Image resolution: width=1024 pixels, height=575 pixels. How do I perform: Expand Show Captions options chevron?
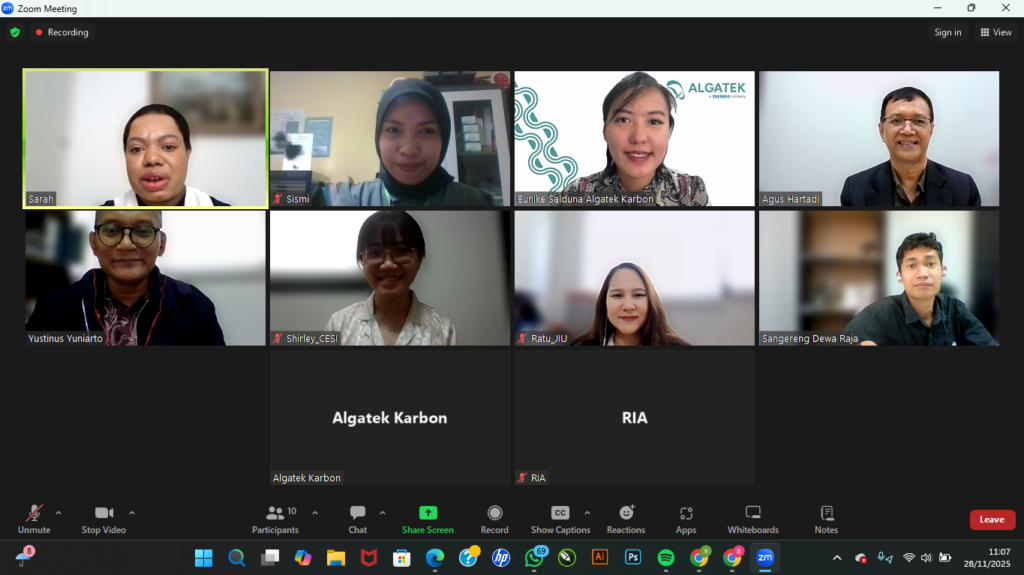click(587, 513)
